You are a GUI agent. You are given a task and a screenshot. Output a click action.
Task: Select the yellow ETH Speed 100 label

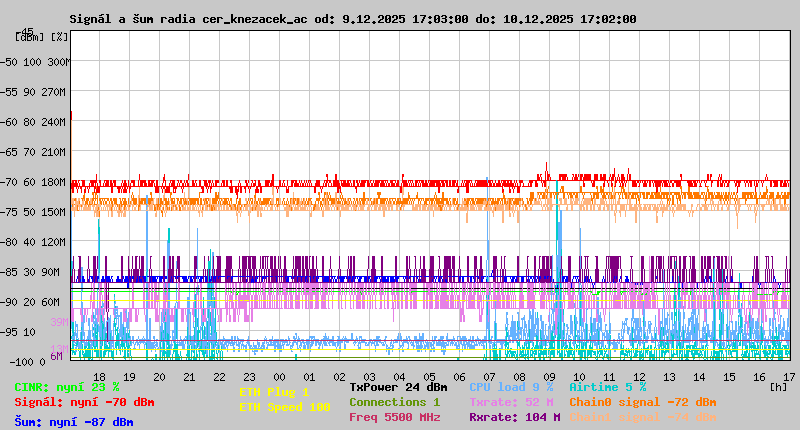pyautogui.click(x=284, y=407)
